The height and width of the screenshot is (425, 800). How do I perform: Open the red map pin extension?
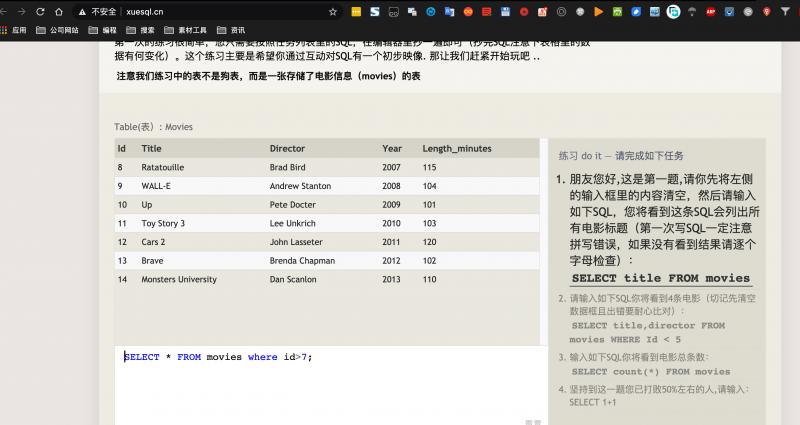[766, 11]
